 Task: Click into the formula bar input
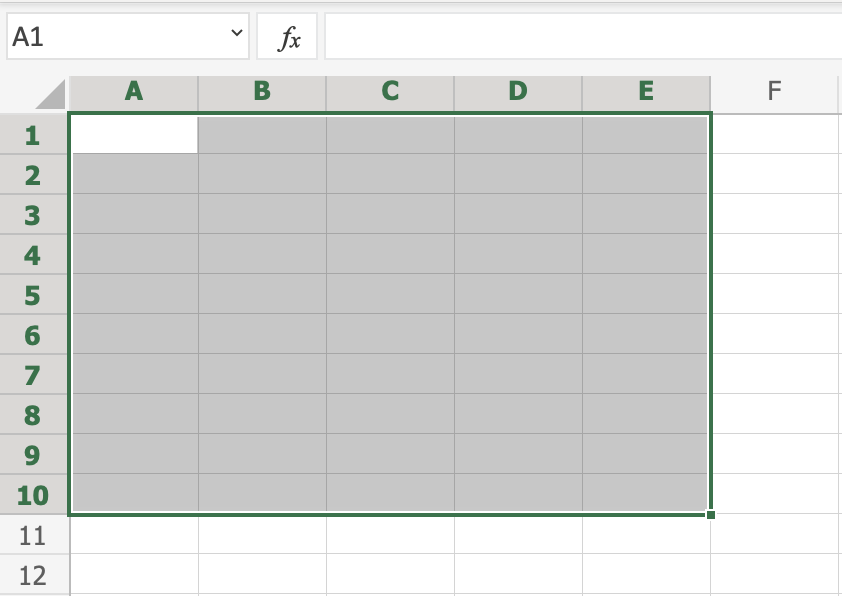tap(580, 37)
